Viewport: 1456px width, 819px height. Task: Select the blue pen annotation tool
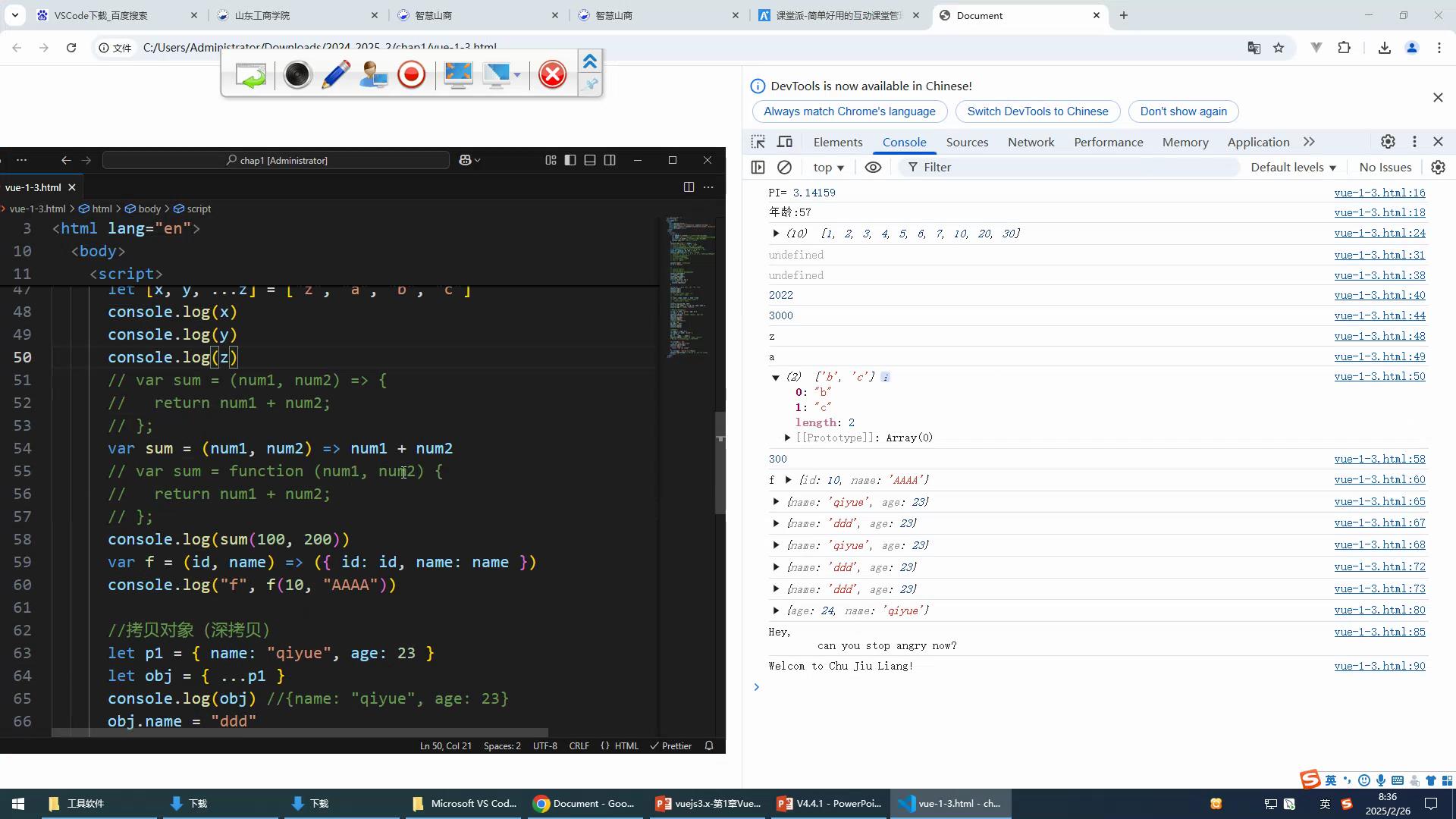(335, 74)
